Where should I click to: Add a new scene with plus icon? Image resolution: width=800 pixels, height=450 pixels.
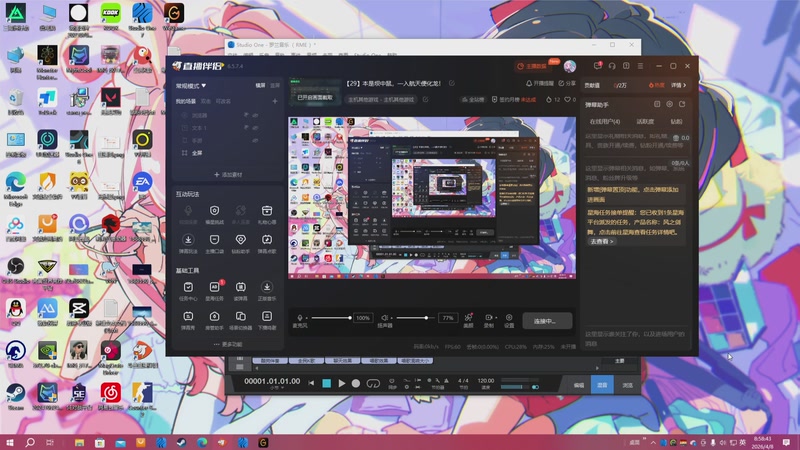274,101
